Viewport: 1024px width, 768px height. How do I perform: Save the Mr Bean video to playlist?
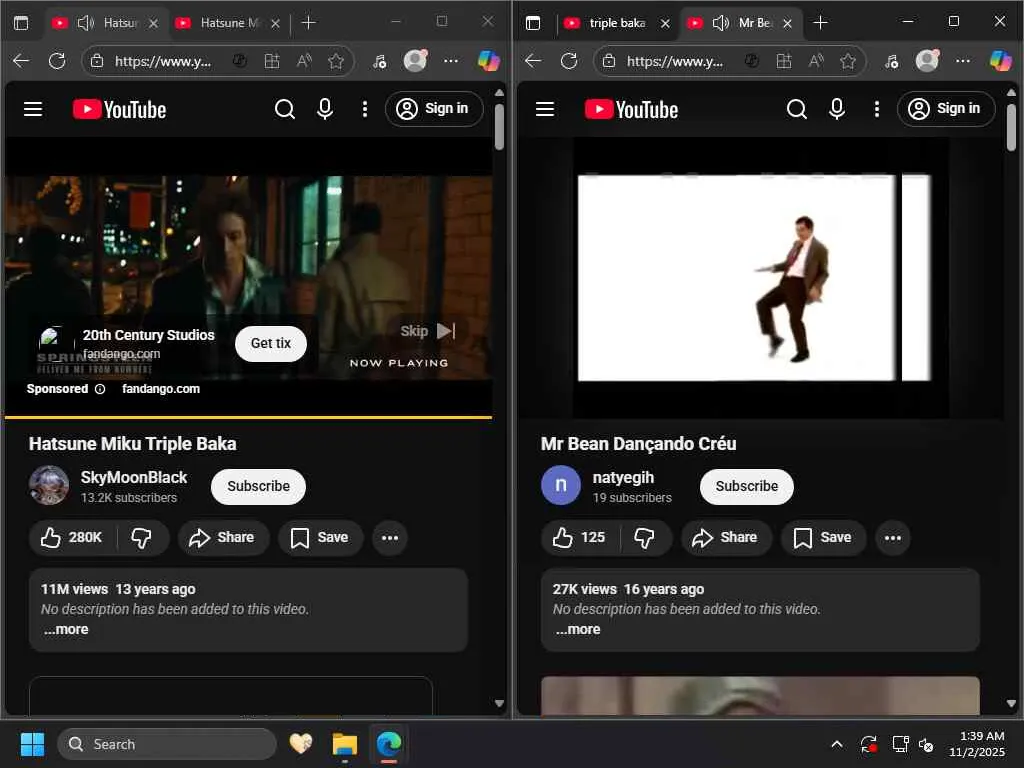pyautogui.click(x=823, y=537)
